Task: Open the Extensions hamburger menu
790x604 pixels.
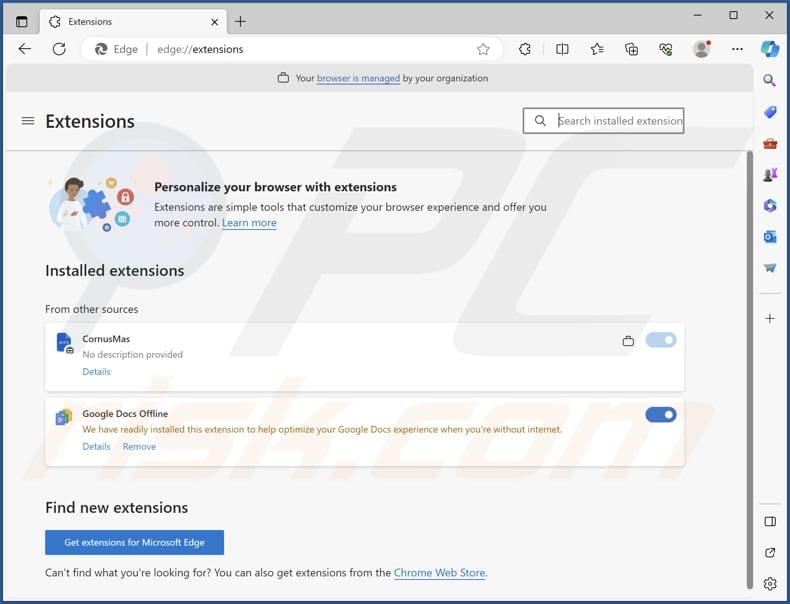Action: [28, 121]
